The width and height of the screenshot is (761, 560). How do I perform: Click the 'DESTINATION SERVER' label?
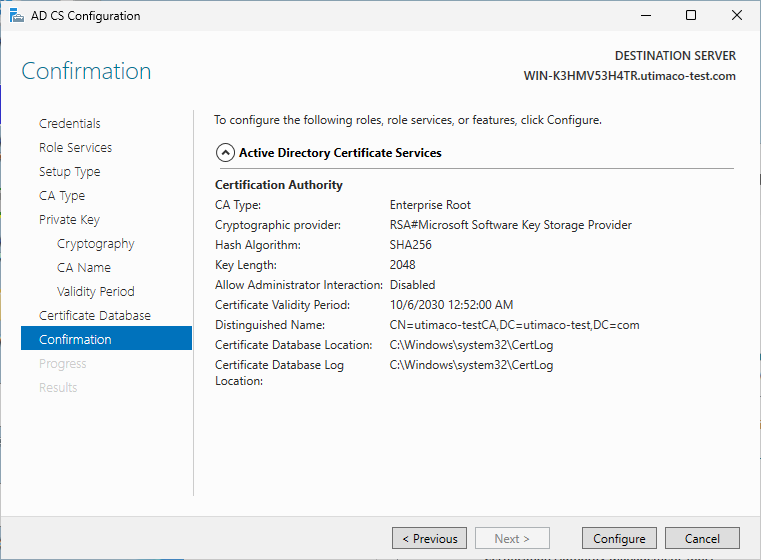point(675,56)
